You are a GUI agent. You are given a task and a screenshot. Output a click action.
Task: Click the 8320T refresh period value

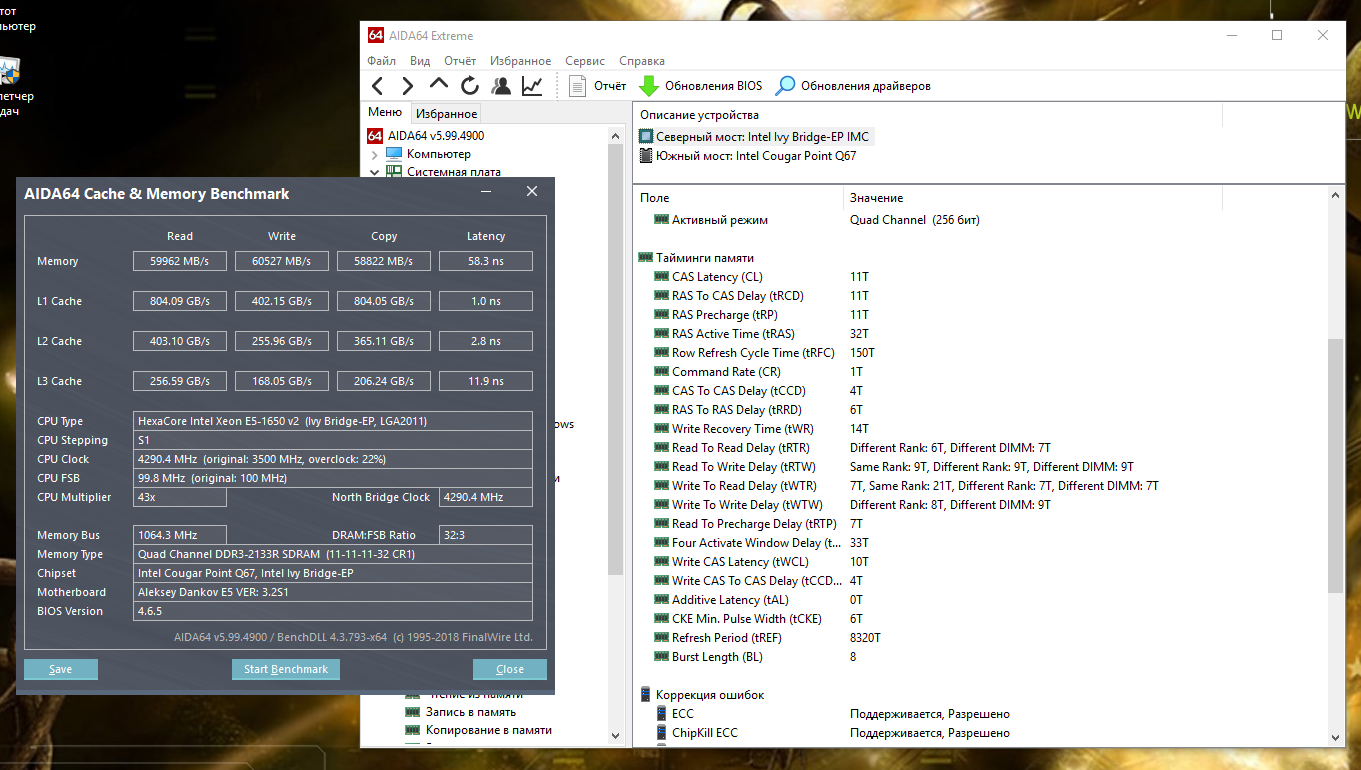[866, 638]
